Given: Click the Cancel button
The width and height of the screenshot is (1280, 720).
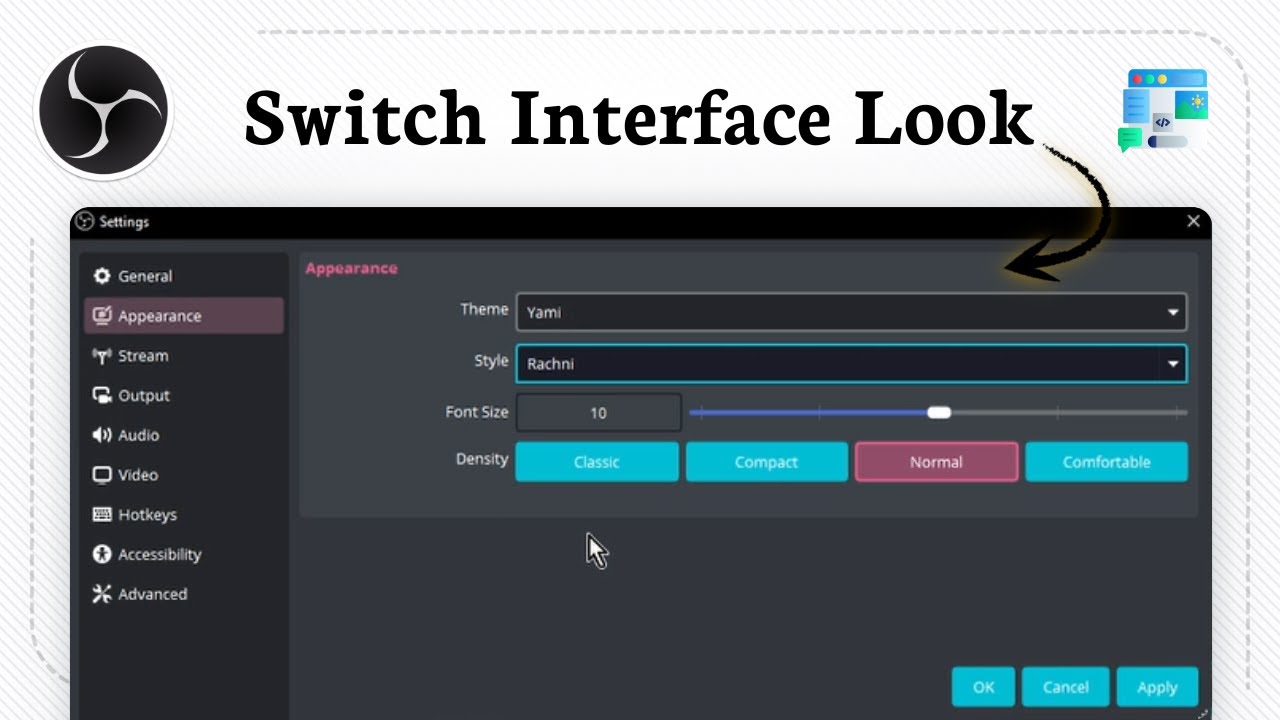Looking at the screenshot, I should point(1065,687).
